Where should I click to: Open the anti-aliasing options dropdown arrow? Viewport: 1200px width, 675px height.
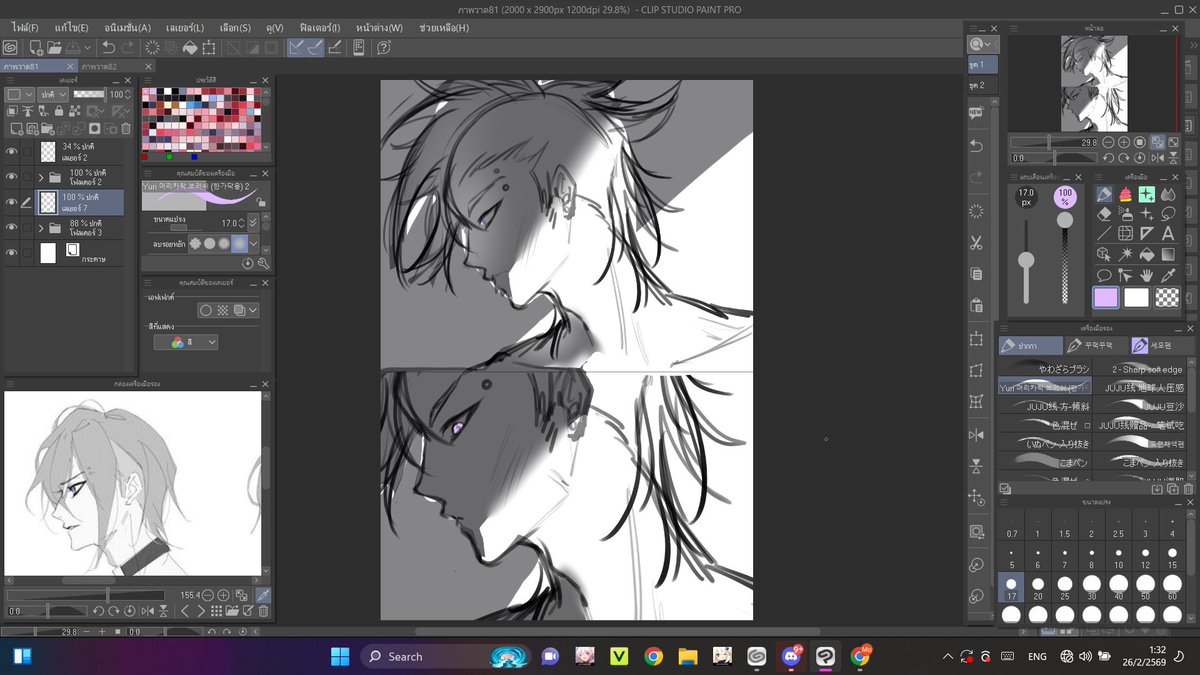254,243
